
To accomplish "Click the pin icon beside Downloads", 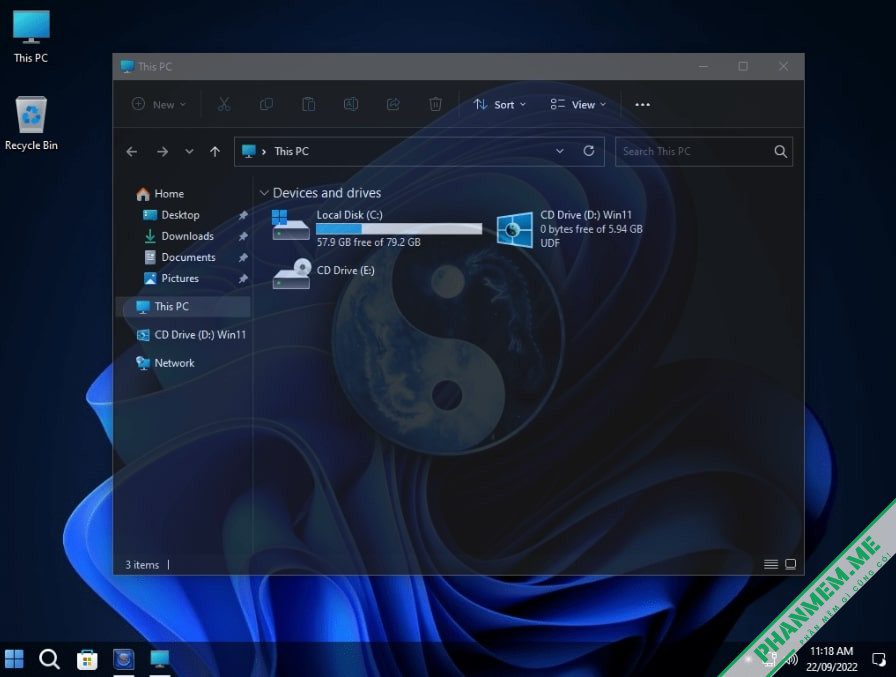I will [x=243, y=237].
